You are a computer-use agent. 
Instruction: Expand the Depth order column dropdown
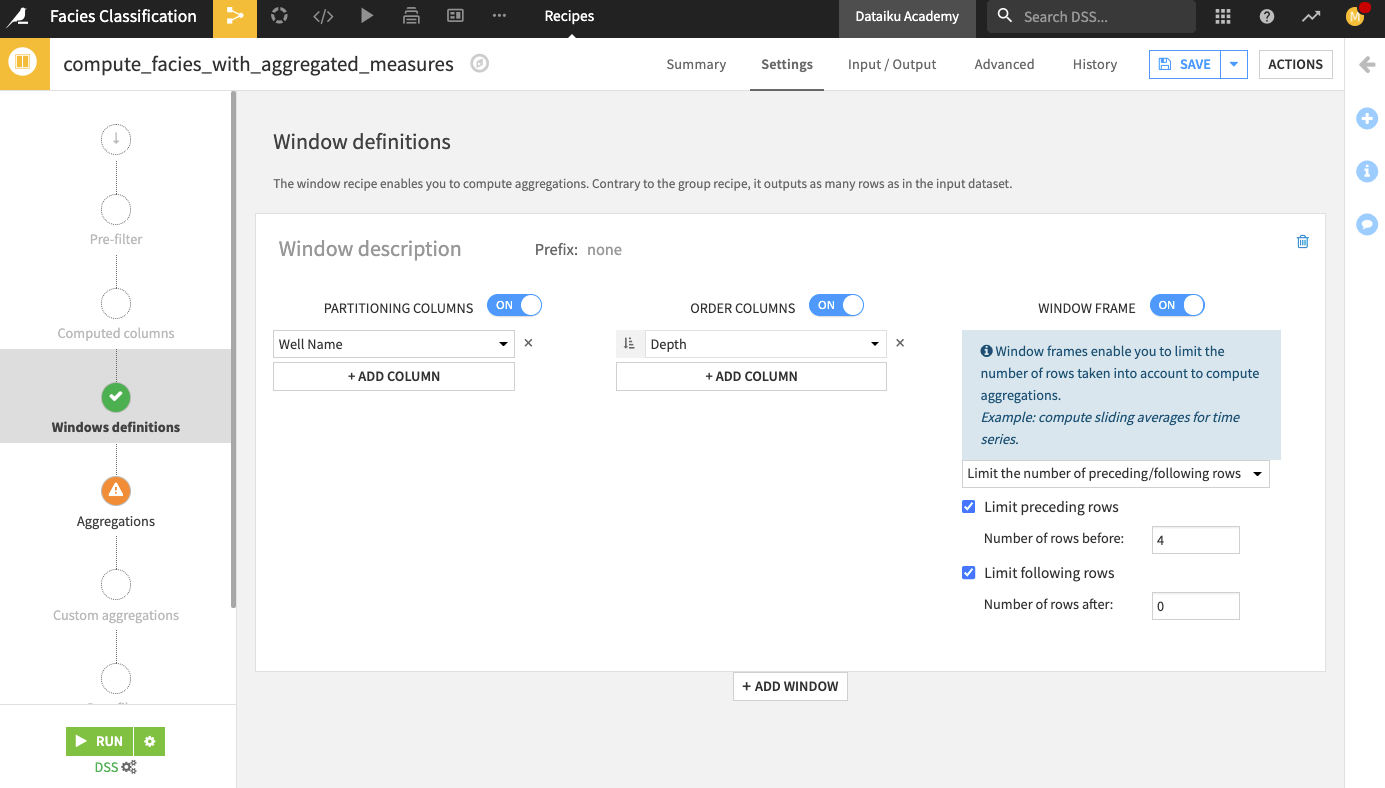click(x=765, y=344)
